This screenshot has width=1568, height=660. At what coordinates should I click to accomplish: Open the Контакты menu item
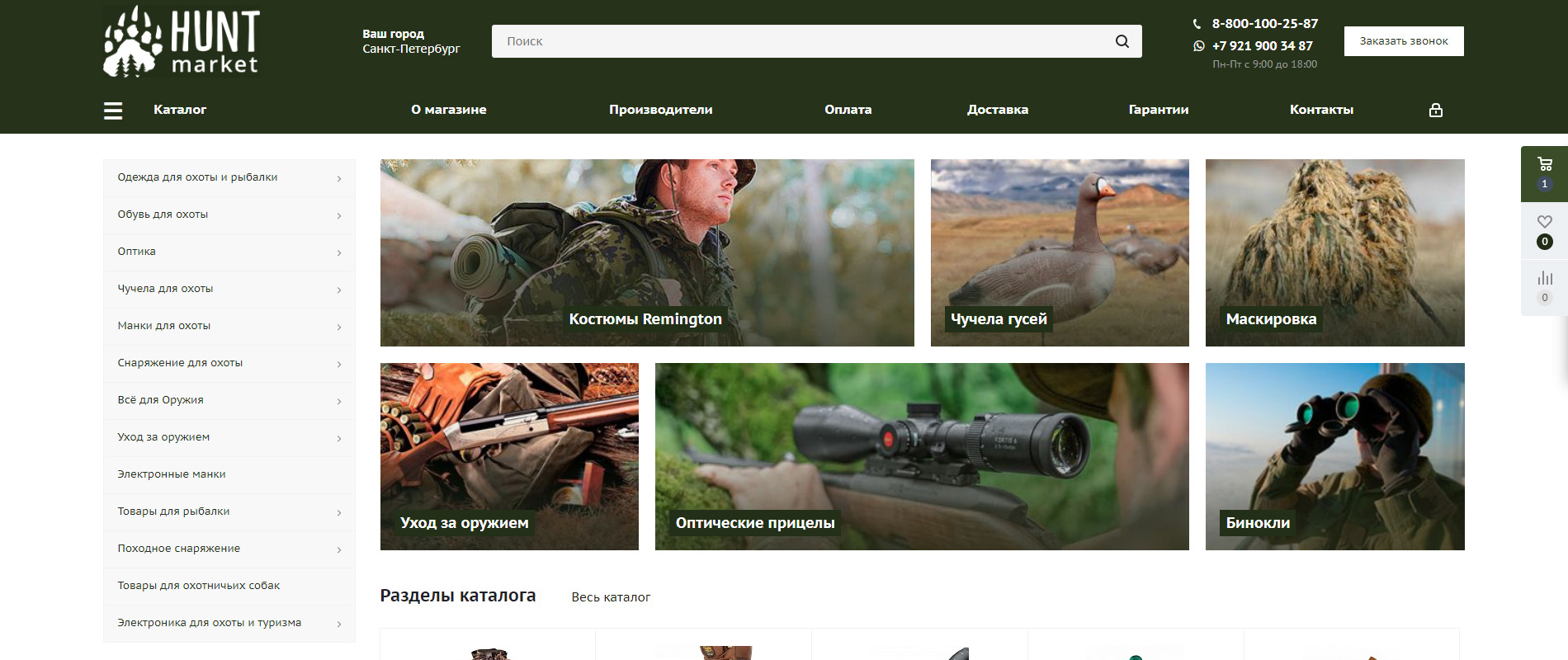(1322, 110)
